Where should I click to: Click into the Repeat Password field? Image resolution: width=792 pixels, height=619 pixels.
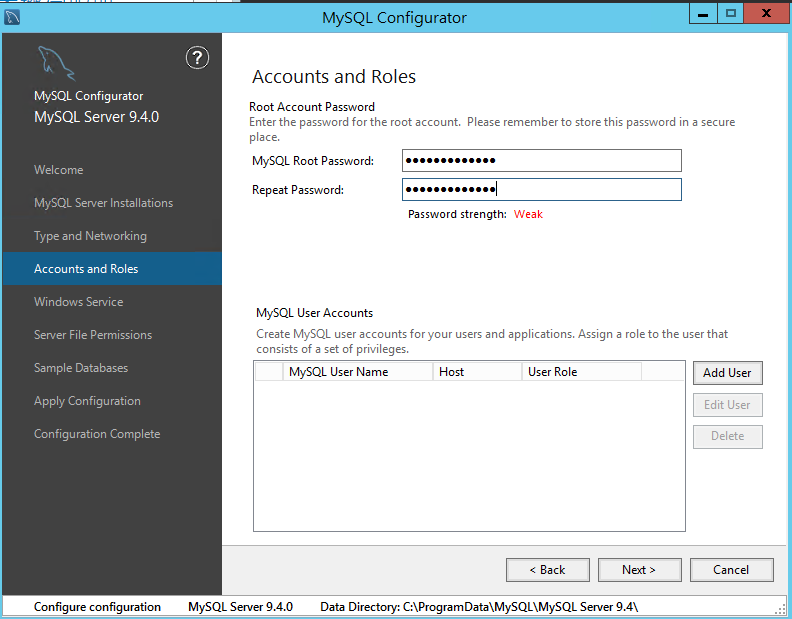tap(542, 189)
